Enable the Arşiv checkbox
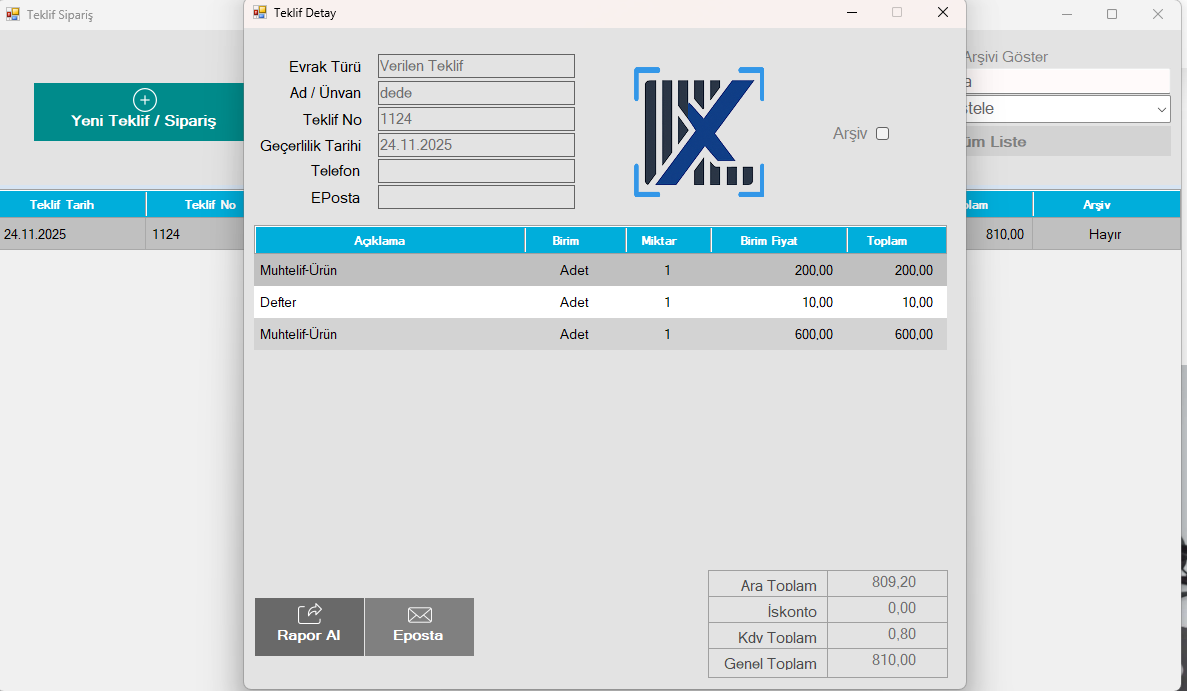This screenshot has width=1187, height=691. pyautogui.click(x=882, y=134)
